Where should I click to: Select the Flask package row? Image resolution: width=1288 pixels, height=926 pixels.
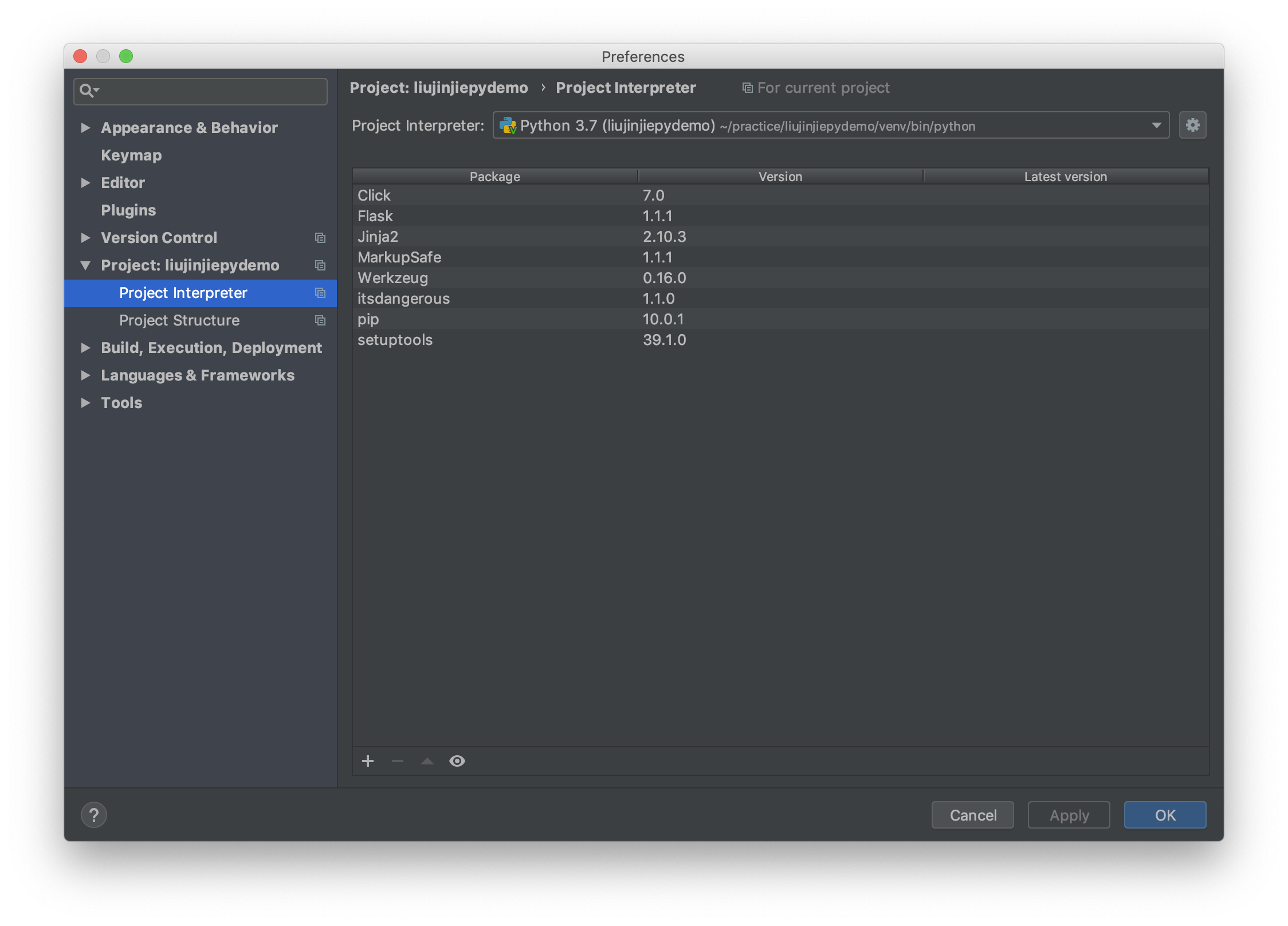click(x=780, y=216)
